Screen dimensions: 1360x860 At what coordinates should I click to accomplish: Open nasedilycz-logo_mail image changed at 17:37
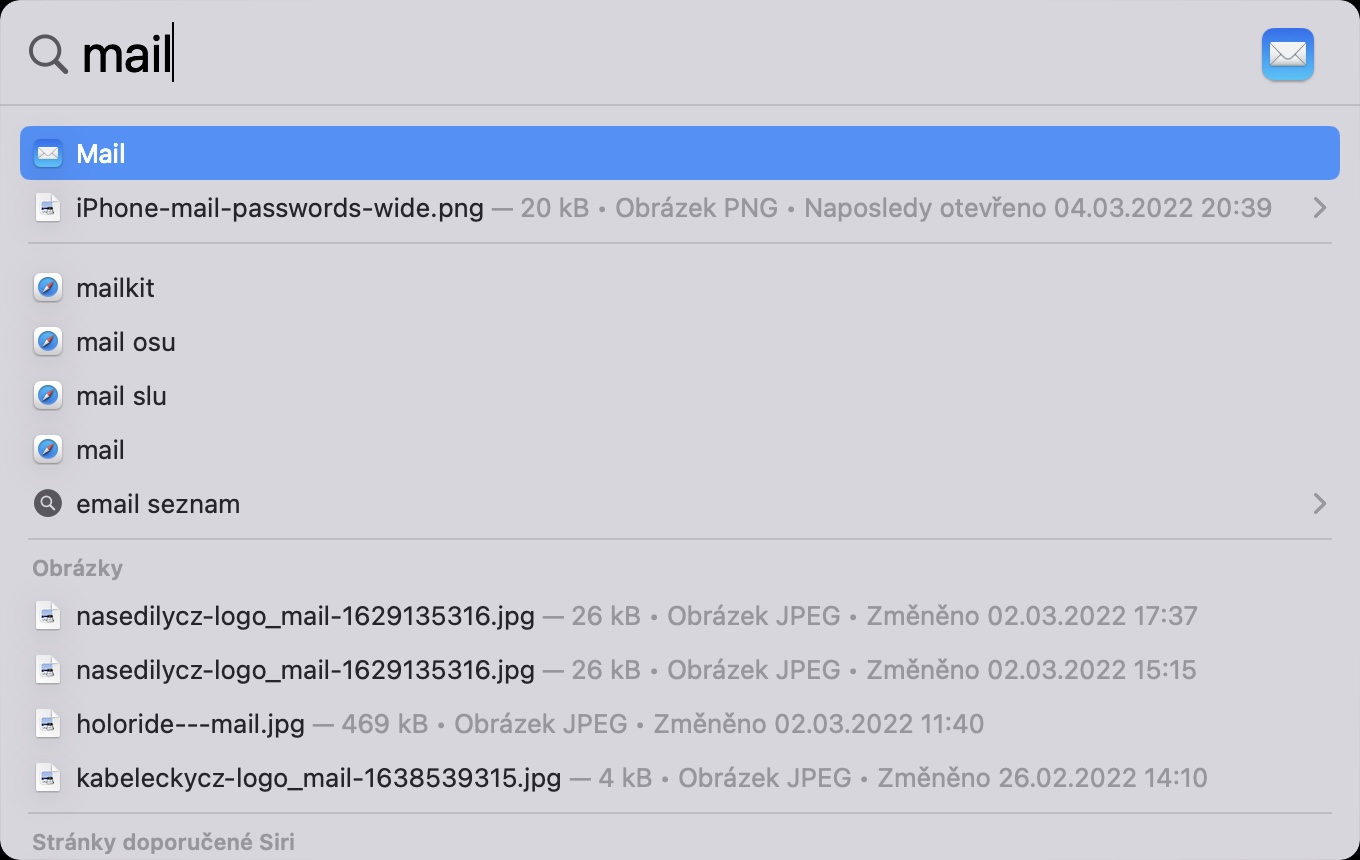[305, 616]
